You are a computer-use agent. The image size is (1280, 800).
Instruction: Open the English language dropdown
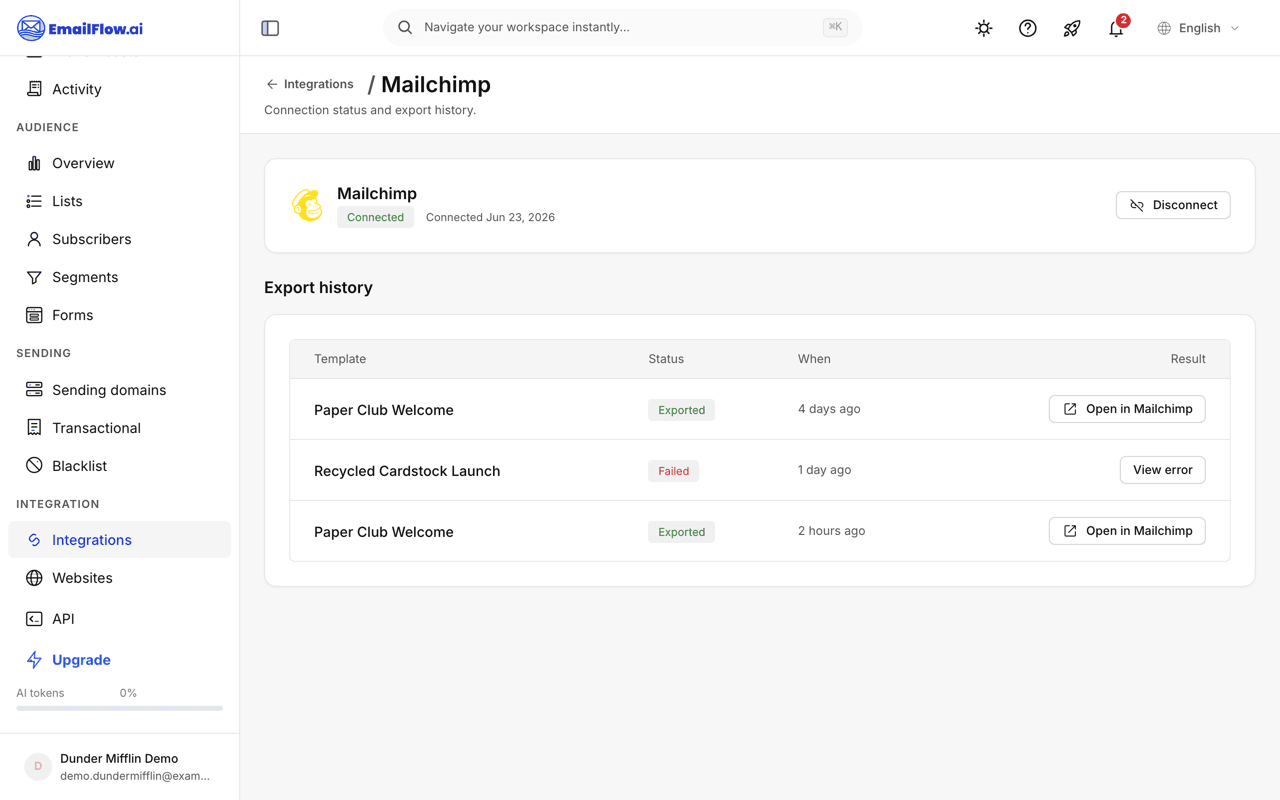click(x=1198, y=28)
